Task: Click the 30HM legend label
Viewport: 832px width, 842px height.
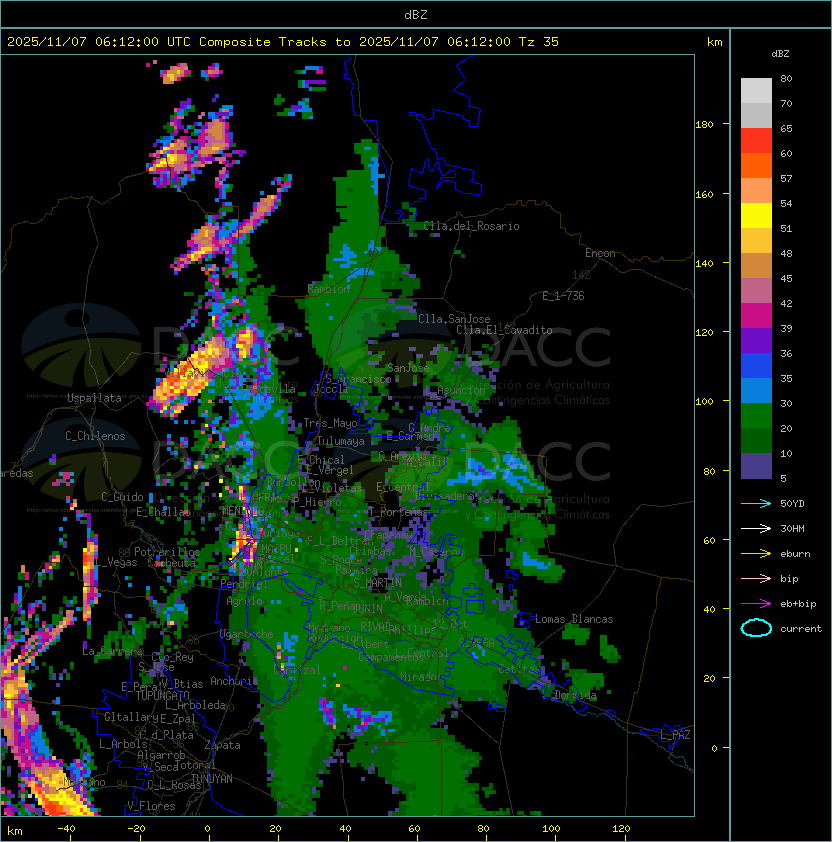Action: (x=792, y=528)
